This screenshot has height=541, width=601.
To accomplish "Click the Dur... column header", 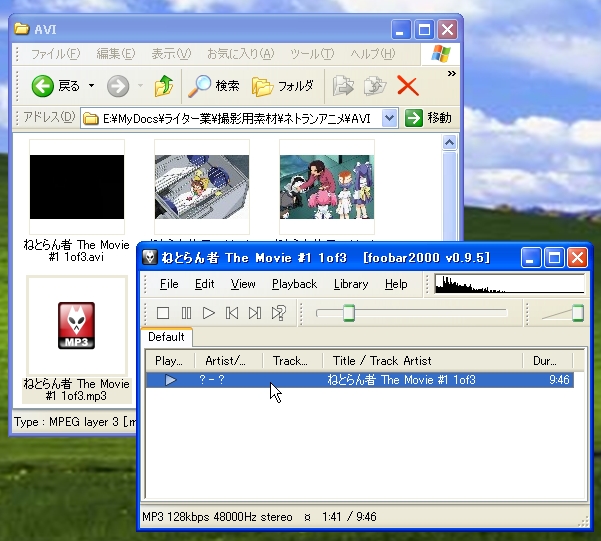I will pos(547,361).
